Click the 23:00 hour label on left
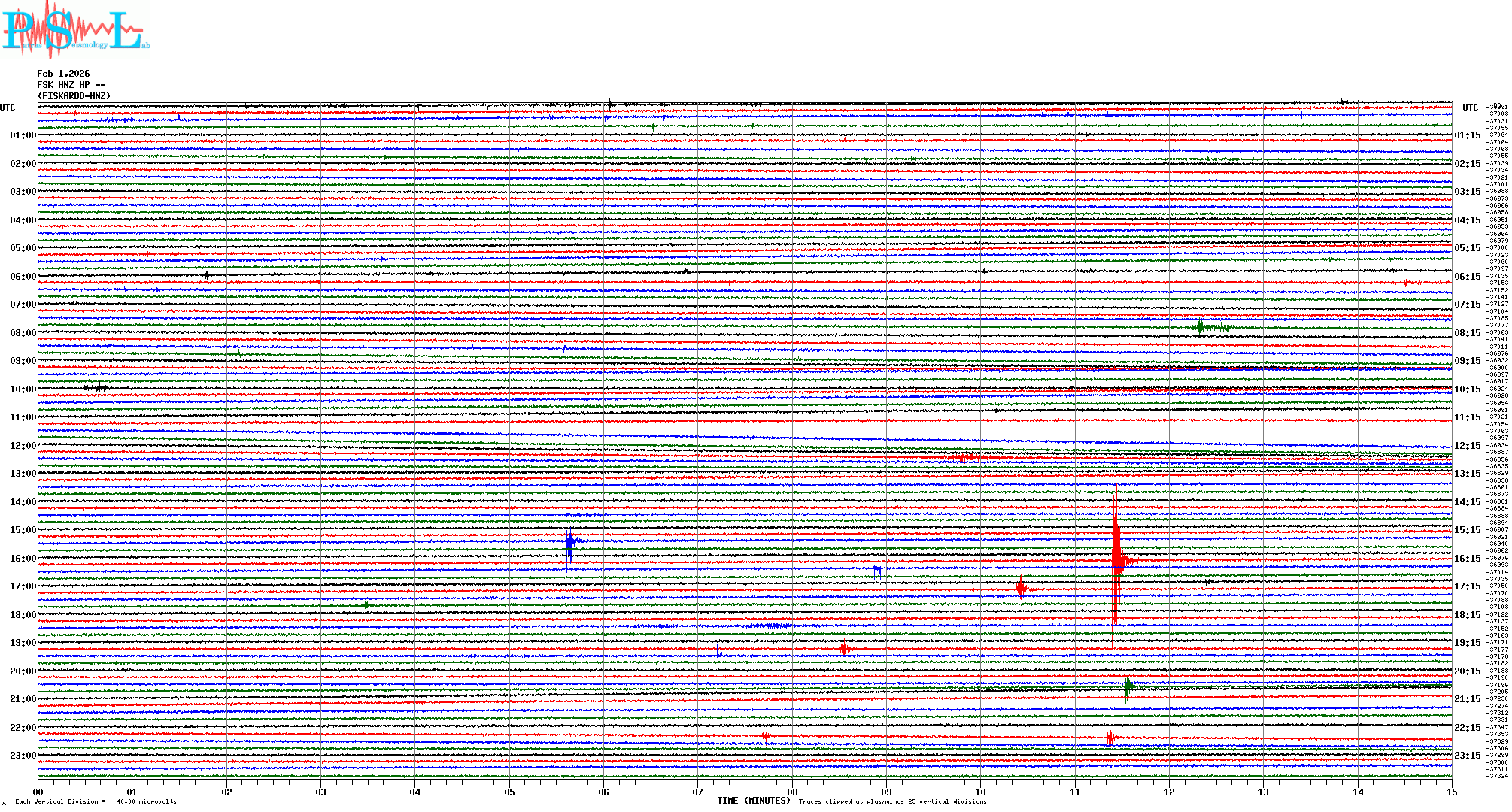 [x=23, y=756]
